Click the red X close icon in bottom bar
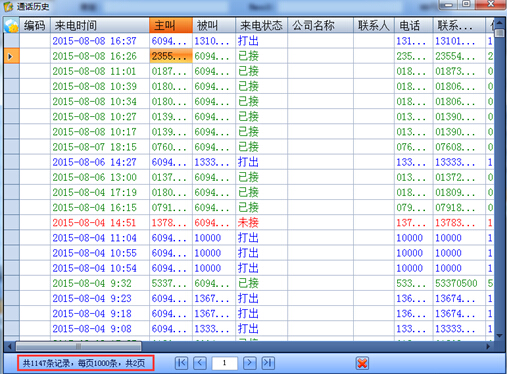Screen dimensions: 507x374 [x=362, y=363]
